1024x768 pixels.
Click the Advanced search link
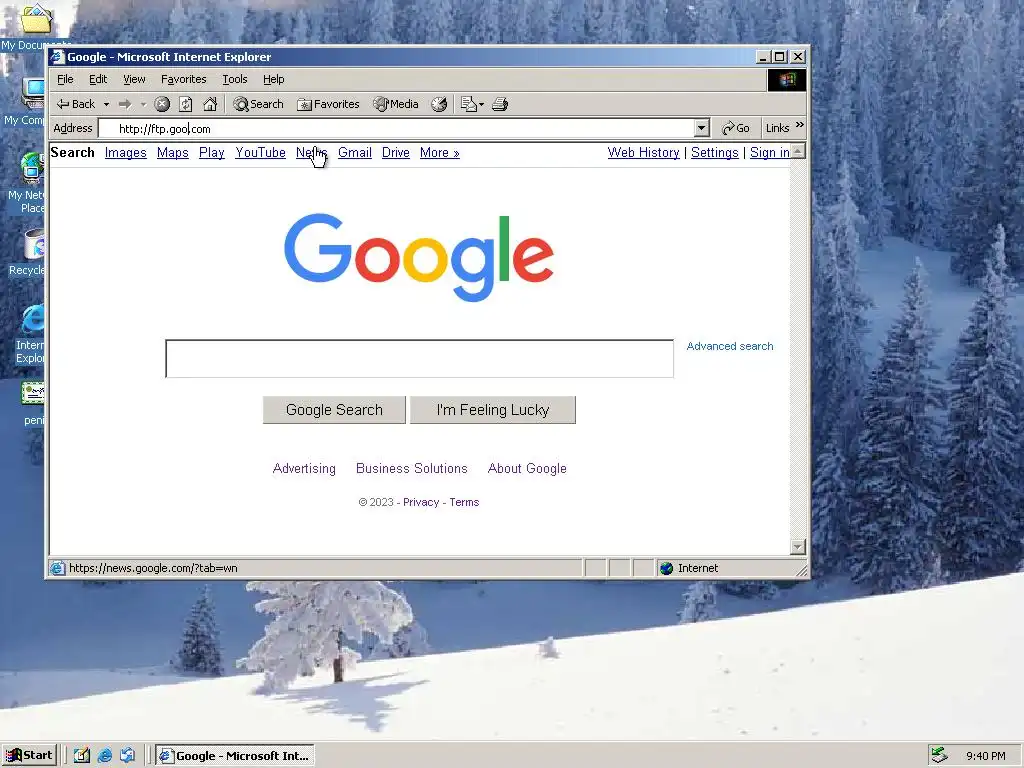(729, 346)
